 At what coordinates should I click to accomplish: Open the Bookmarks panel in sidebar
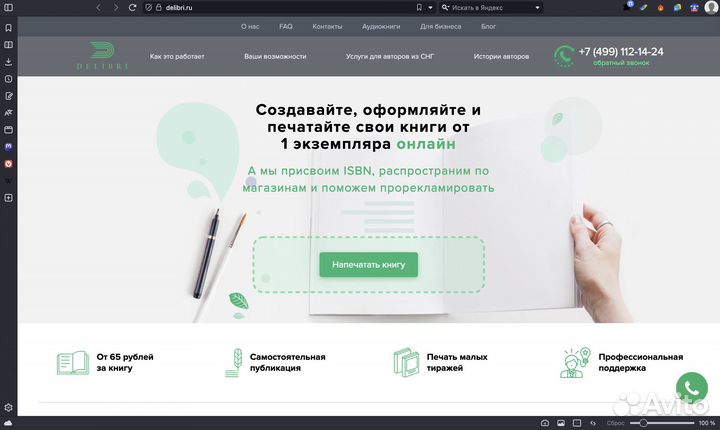pyautogui.click(x=8, y=28)
